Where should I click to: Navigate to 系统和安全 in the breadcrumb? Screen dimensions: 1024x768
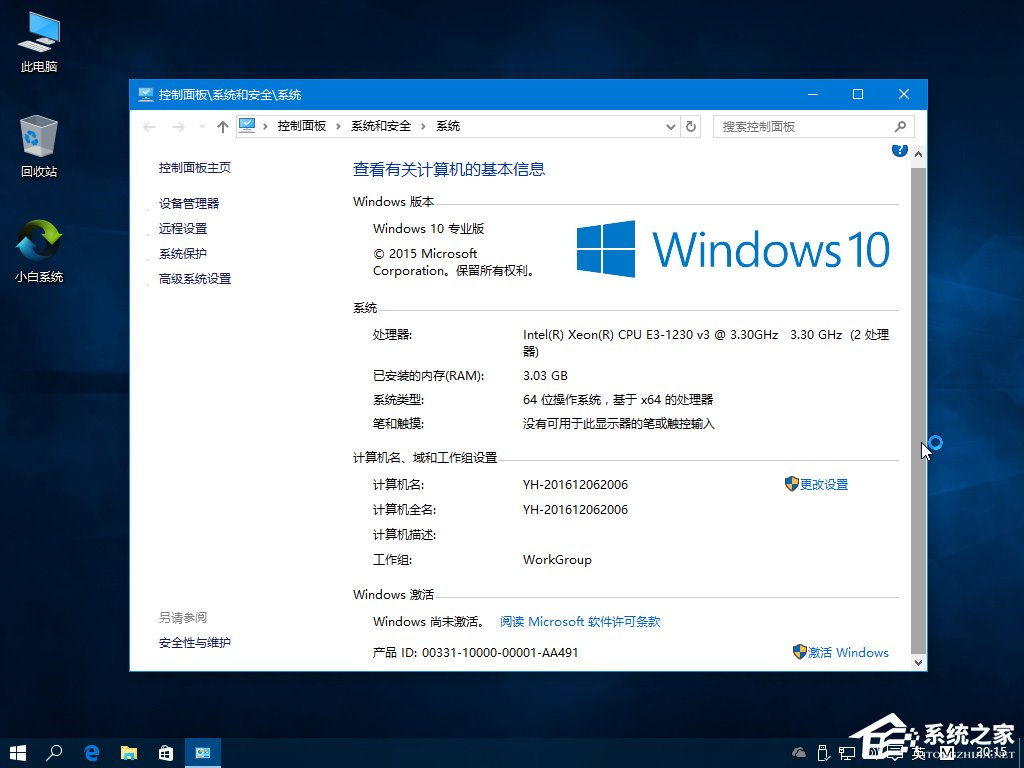point(380,126)
